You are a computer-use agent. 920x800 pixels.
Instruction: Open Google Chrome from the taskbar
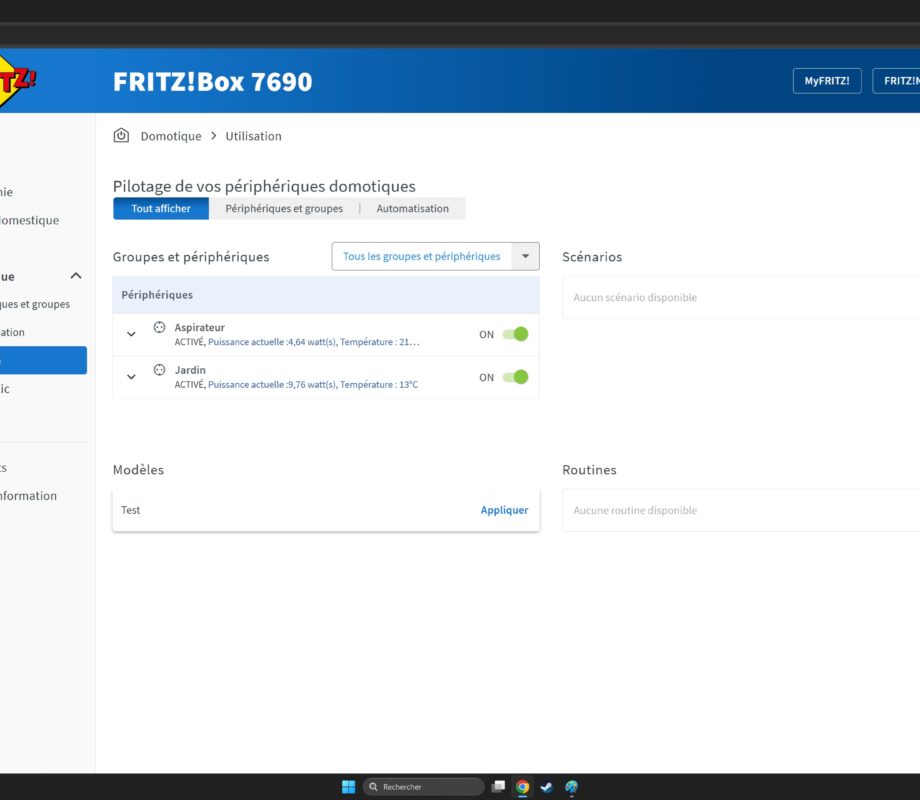pos(522,787)
